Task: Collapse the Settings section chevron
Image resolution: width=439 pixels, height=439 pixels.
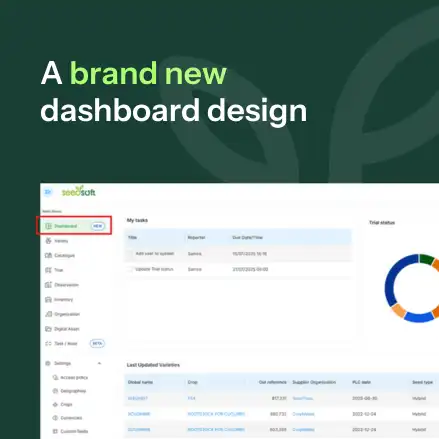Action: (99, 363)
